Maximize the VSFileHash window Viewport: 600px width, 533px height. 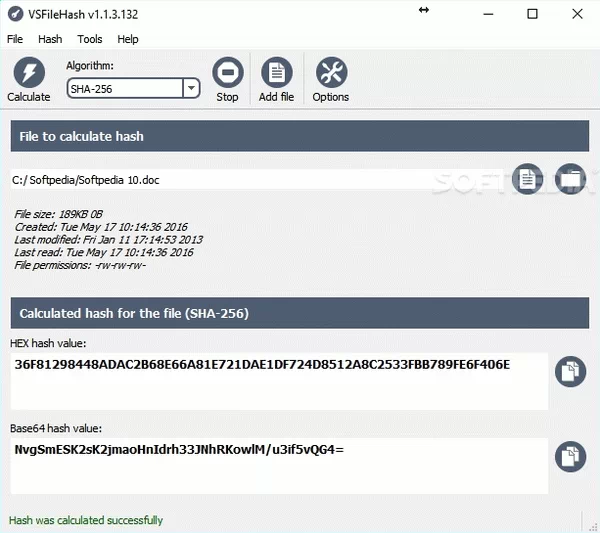click(x=532, y=14)
